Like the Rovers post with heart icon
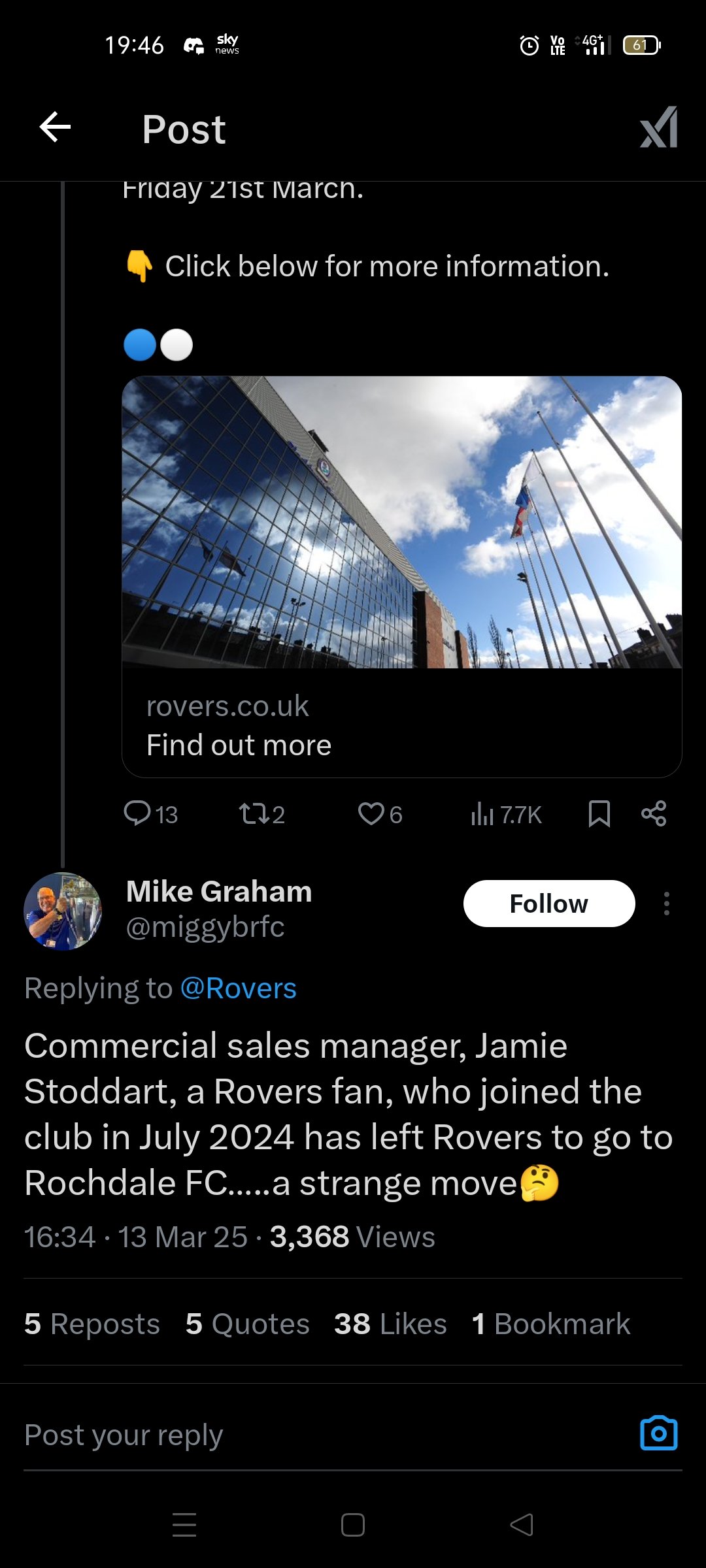Viewport: 706px width, 1568px height. point(380,814)
